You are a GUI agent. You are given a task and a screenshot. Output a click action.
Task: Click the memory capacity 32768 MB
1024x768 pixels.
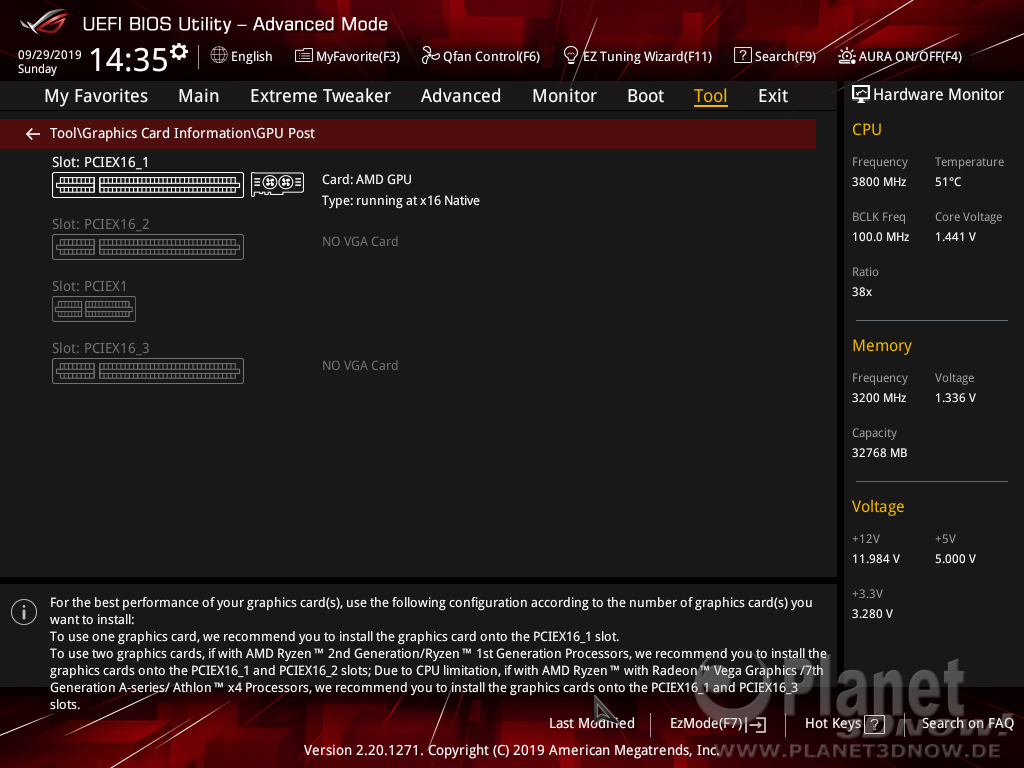[879, 453]
